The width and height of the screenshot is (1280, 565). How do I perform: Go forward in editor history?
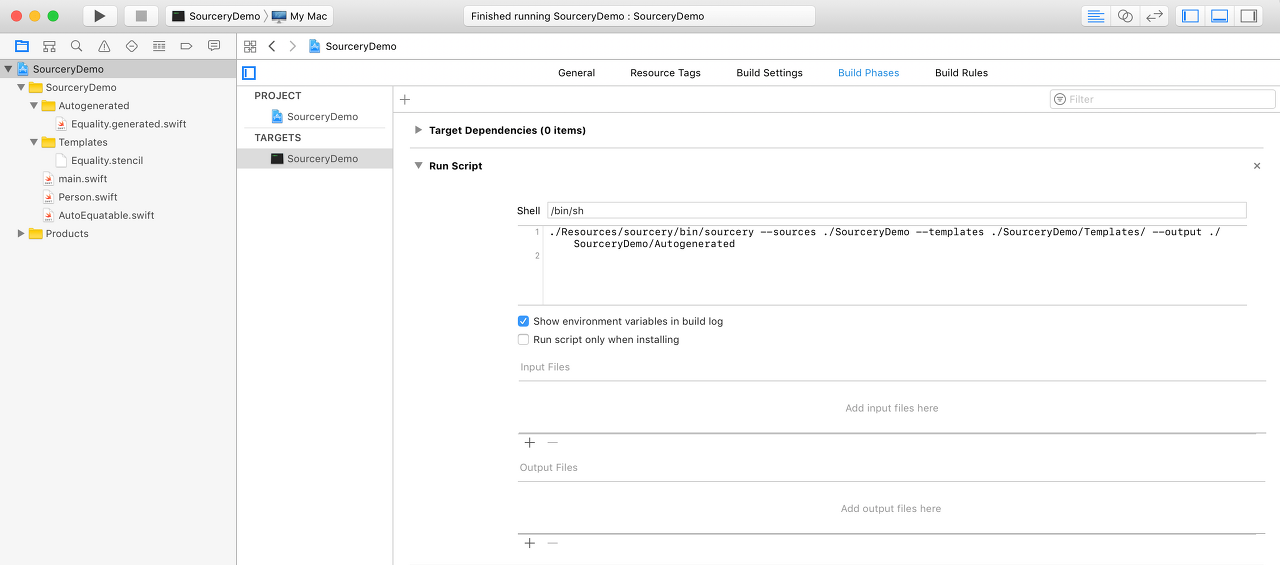[292, 46]
